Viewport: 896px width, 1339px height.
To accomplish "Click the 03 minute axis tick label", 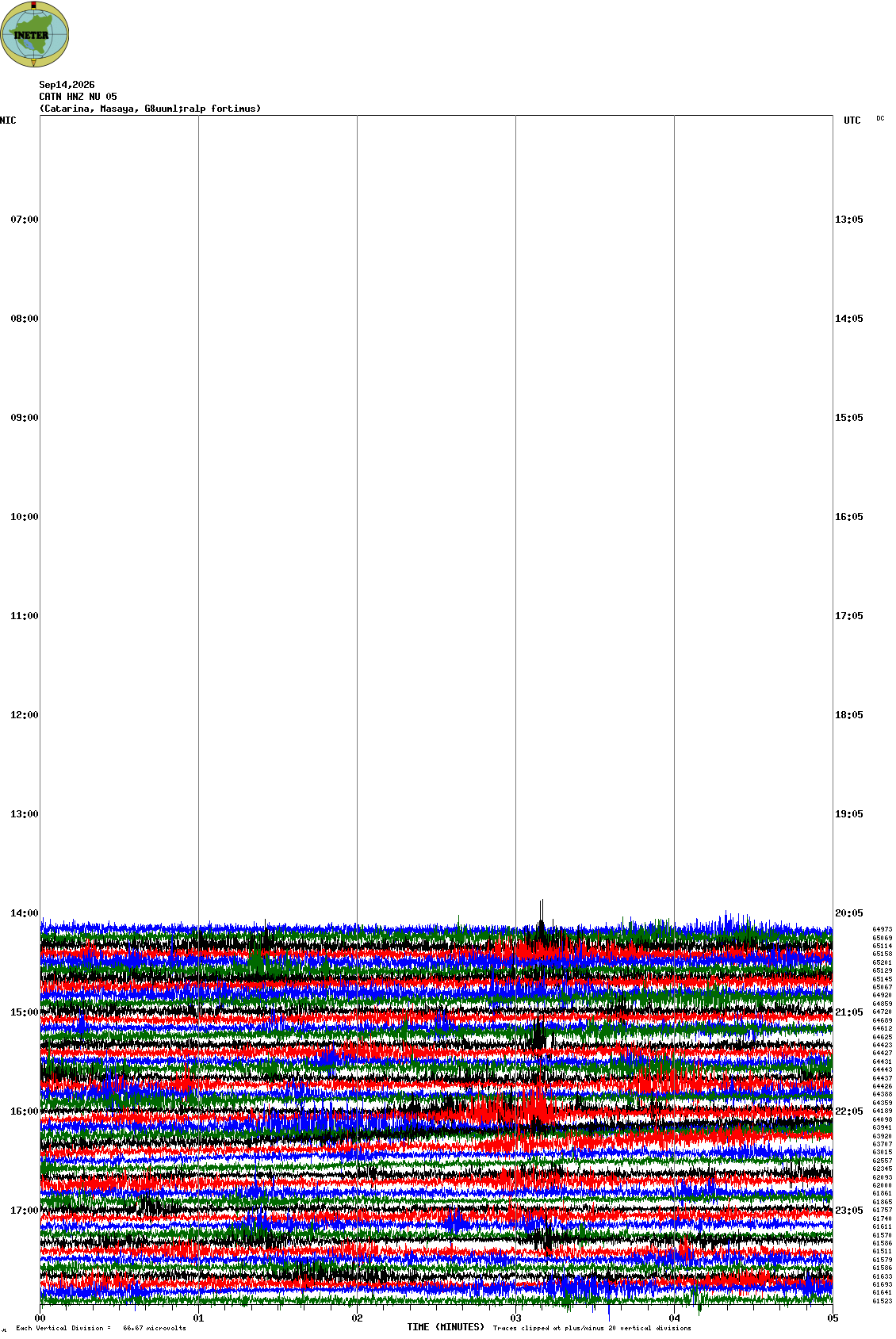I will (x=516, y=1319).
